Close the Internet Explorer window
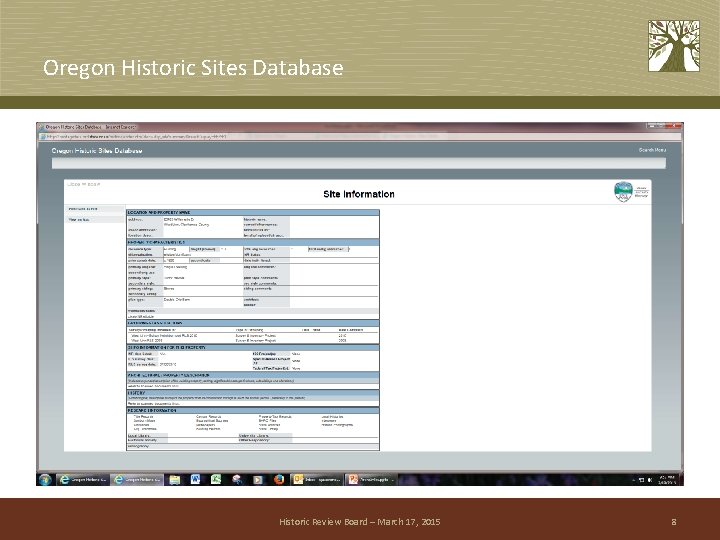The height and width of the screenshot is (540, 720). click(674, 126)
